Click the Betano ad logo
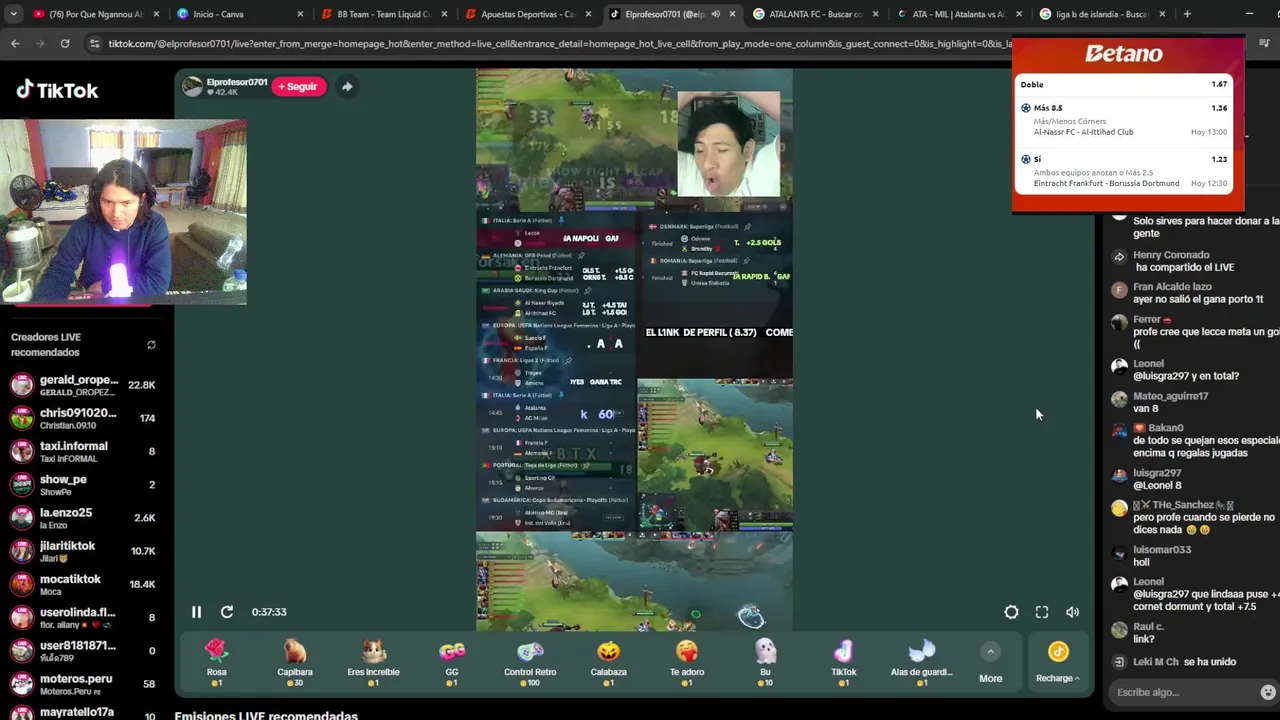Screen dimensions: 1280x720 point(1124,54)
